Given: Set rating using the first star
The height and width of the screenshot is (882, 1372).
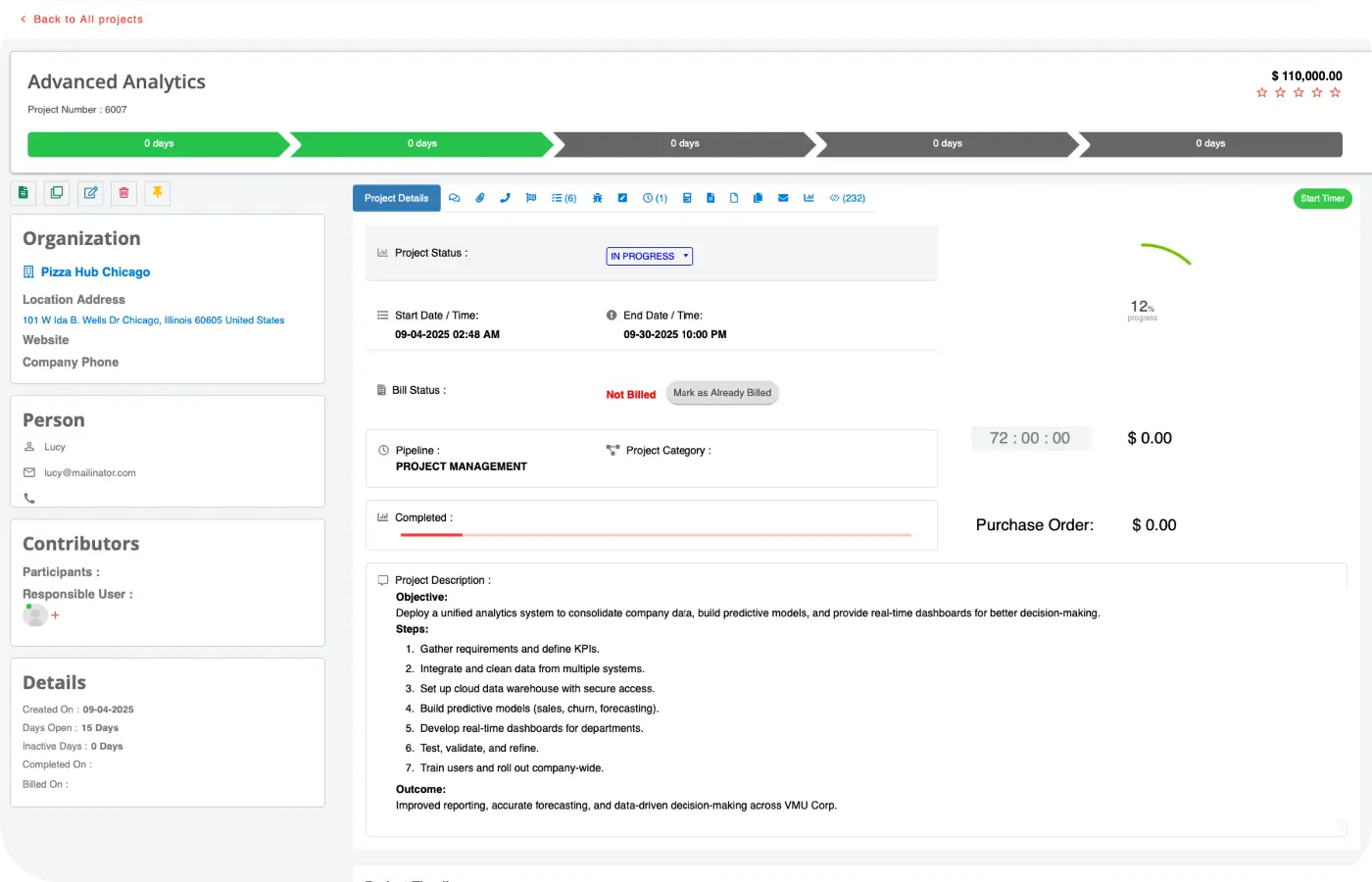Looking at the screenshot, I should coord(1262,93).
